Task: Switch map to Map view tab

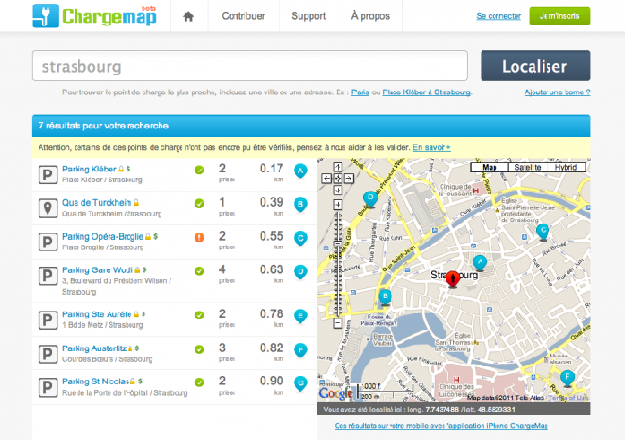Action: click(x=489, y=167)
